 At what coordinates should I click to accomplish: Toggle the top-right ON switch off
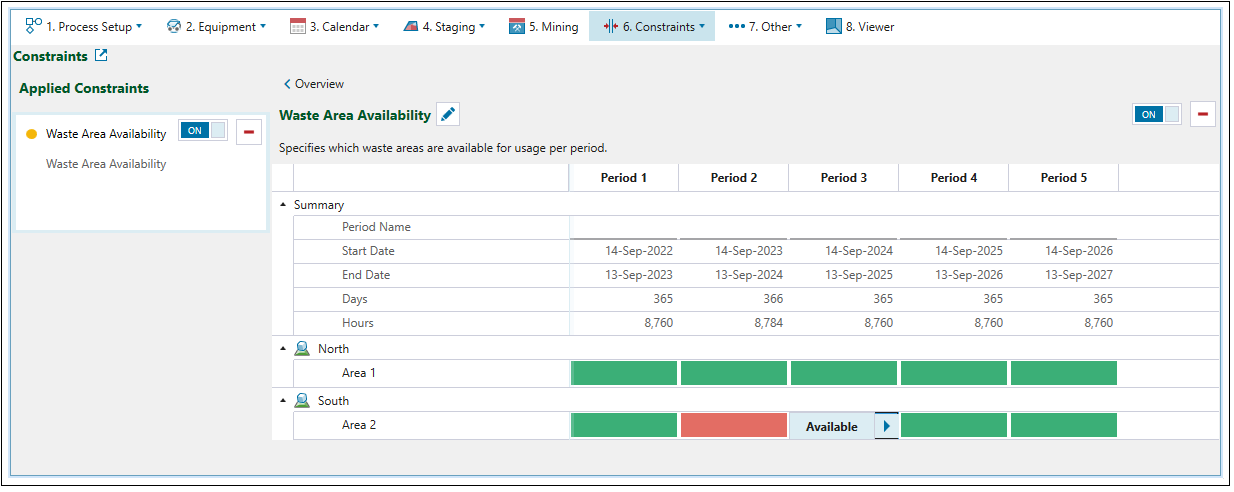click(x=1156, y=114)
